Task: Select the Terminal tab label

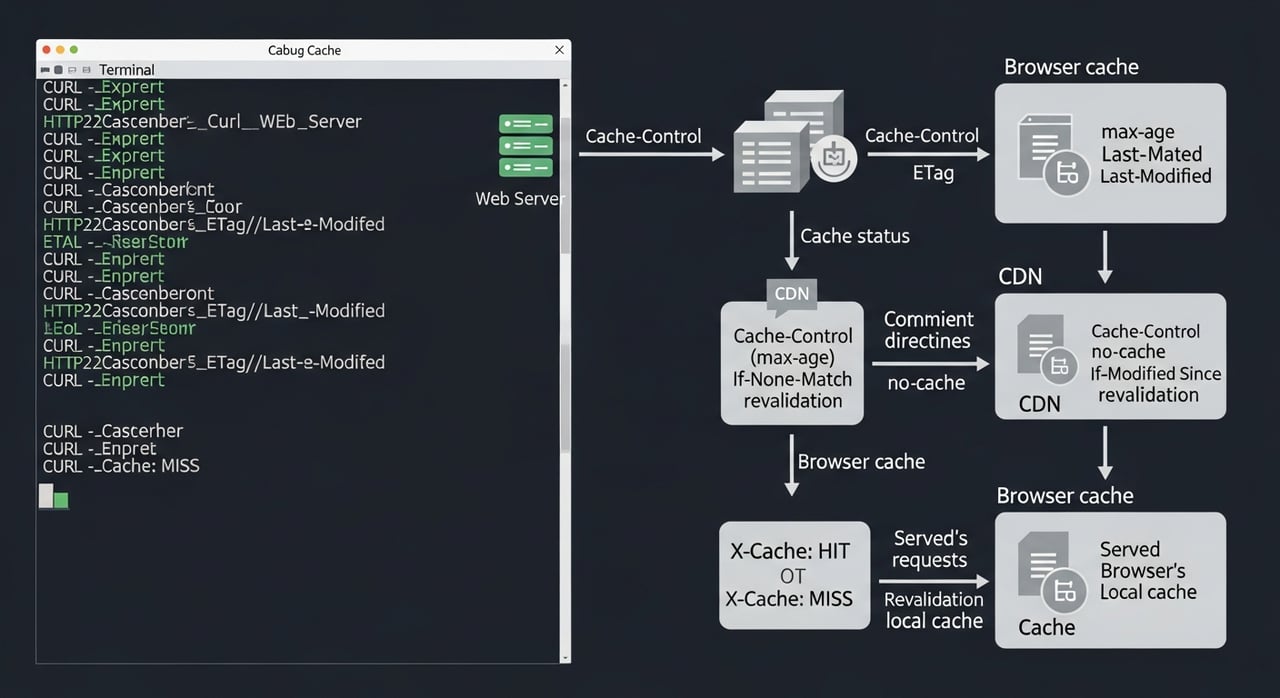Action: tap(126, 70)
